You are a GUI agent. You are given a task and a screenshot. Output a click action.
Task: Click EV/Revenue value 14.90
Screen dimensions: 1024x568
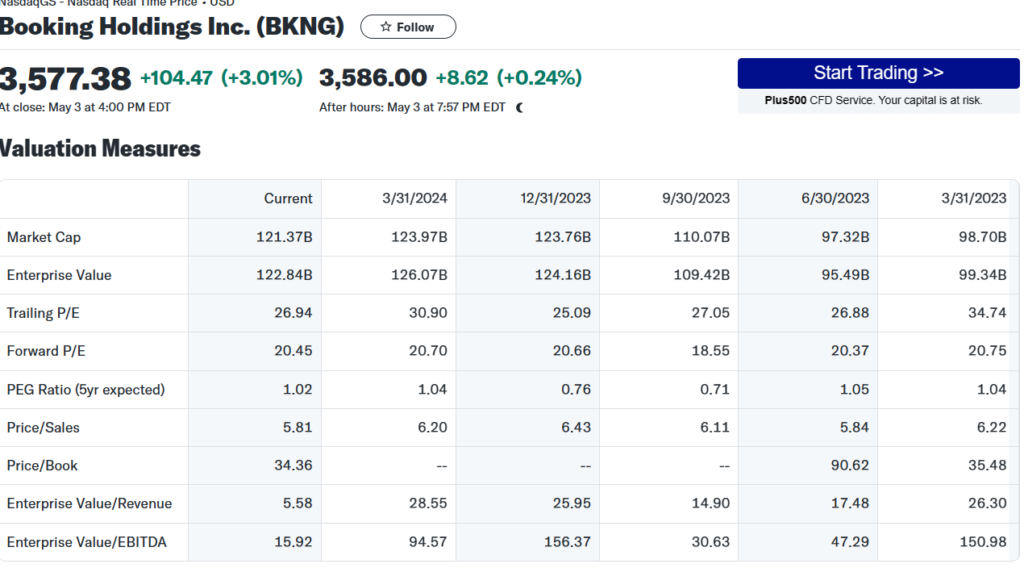tap(711, 503)
